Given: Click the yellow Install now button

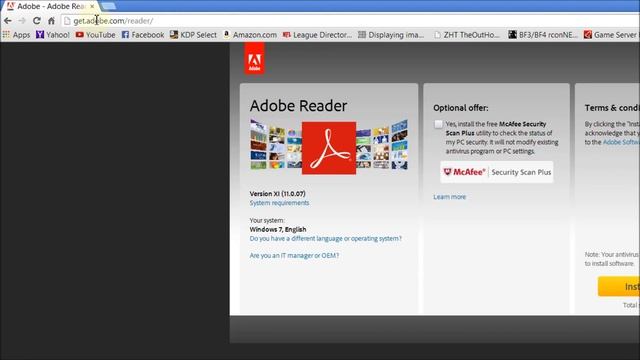Looking at the screenshot, I should tap(619, 286).
